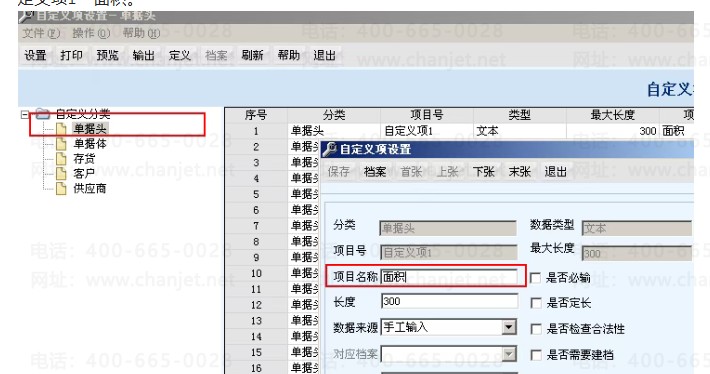Click the 数据类型 field showing 文本

point(637,228)
